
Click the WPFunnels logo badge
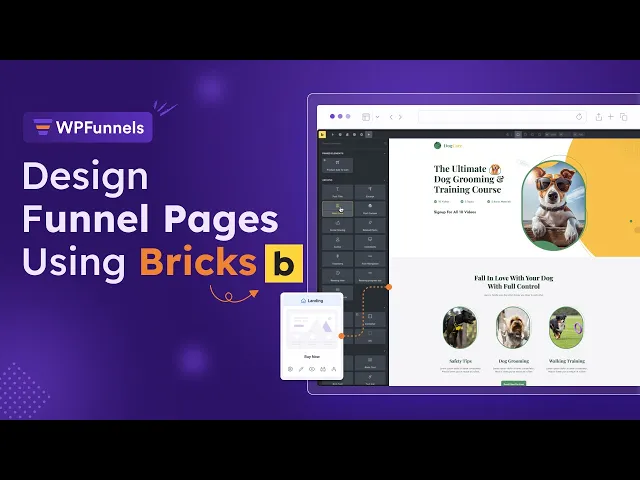[88, 127]
